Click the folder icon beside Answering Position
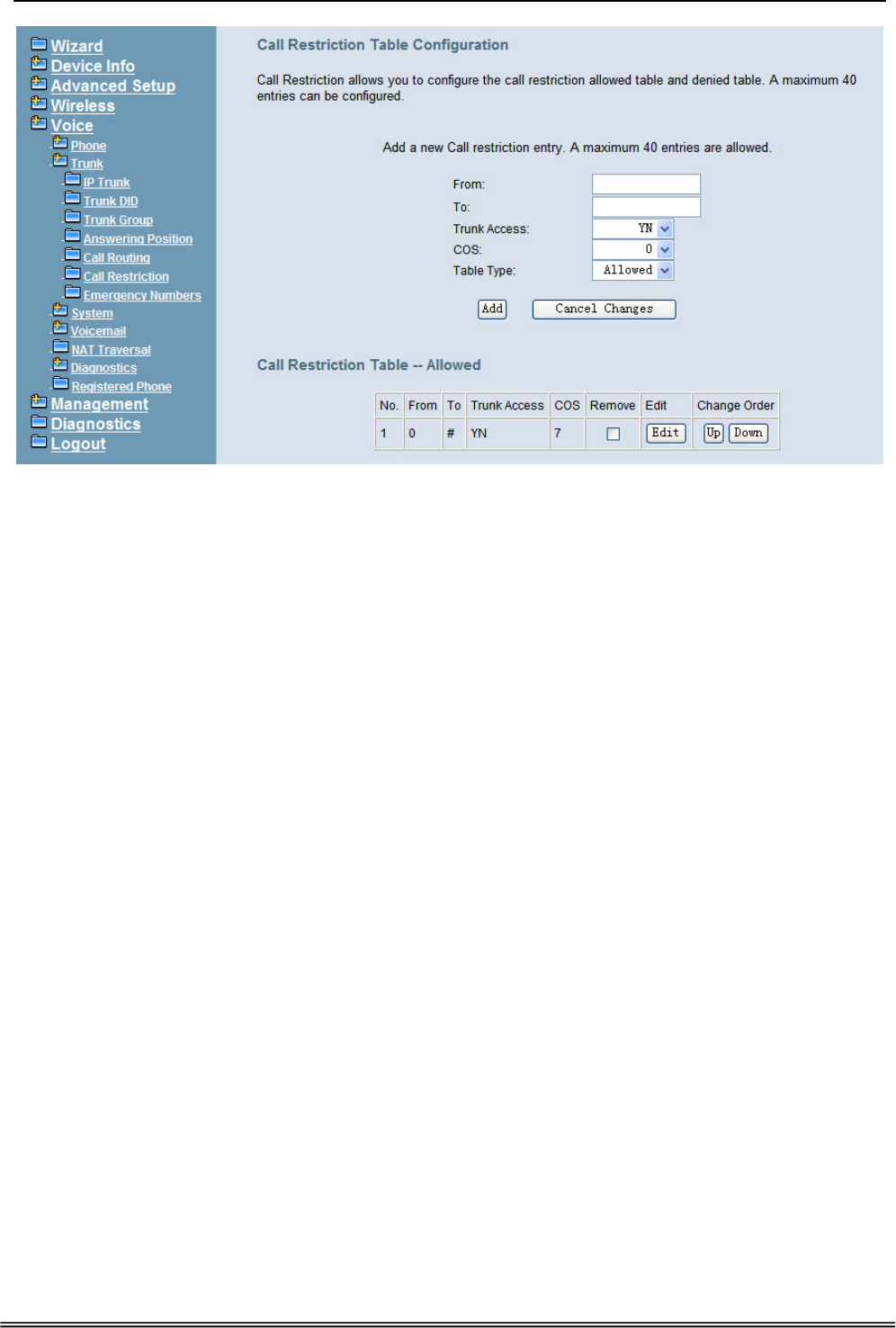Screen dimensions: 896x1328 (x=73, y=236)
